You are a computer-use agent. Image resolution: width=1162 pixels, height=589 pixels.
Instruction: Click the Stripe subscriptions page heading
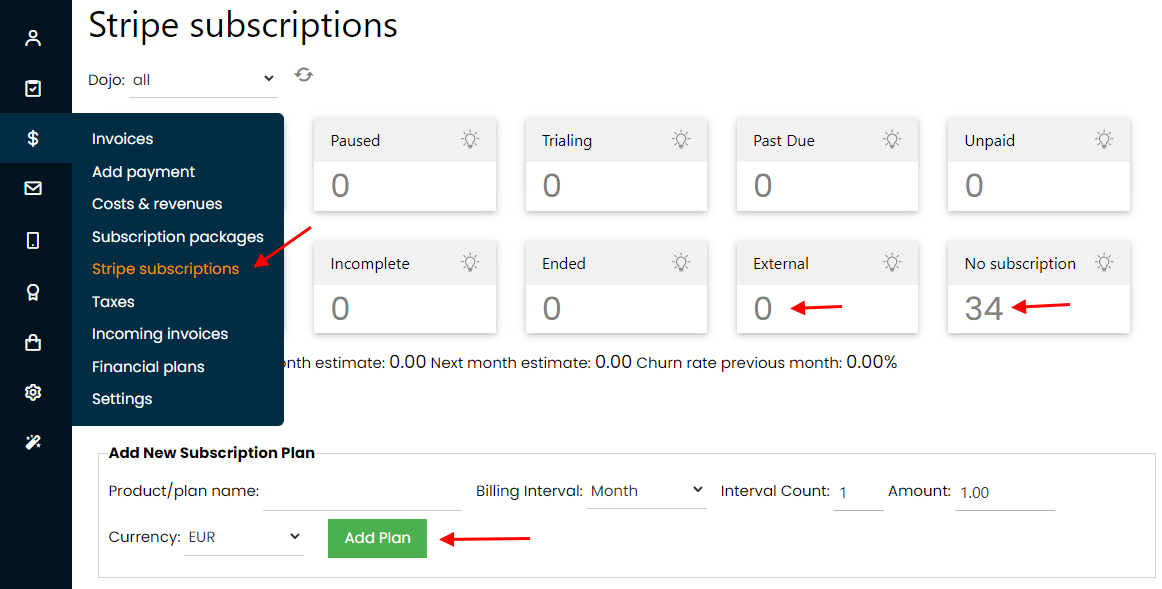tap(243, 25)
